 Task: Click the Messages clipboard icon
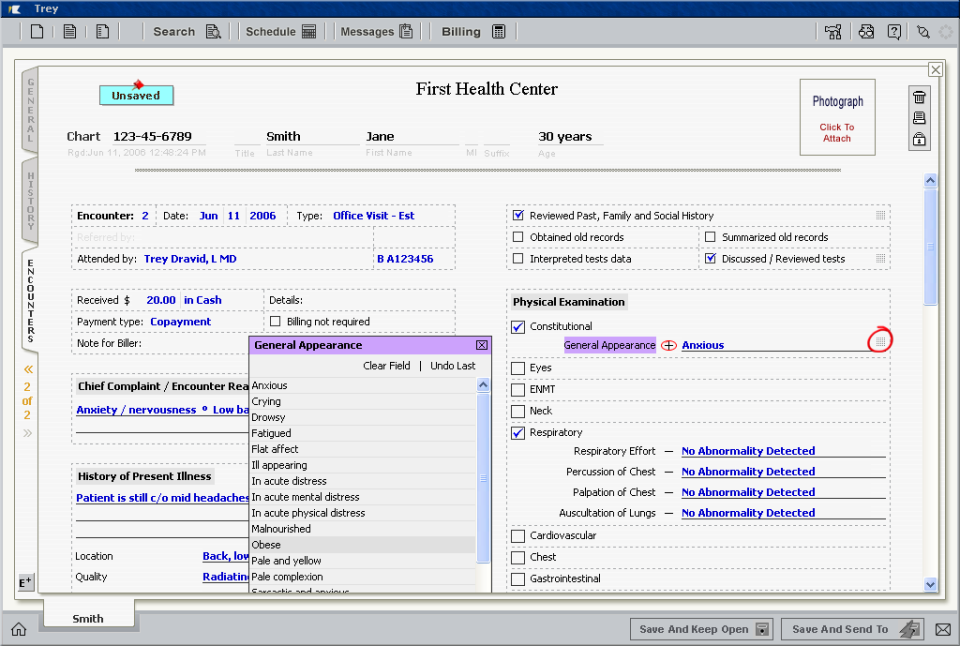point(407,31)
